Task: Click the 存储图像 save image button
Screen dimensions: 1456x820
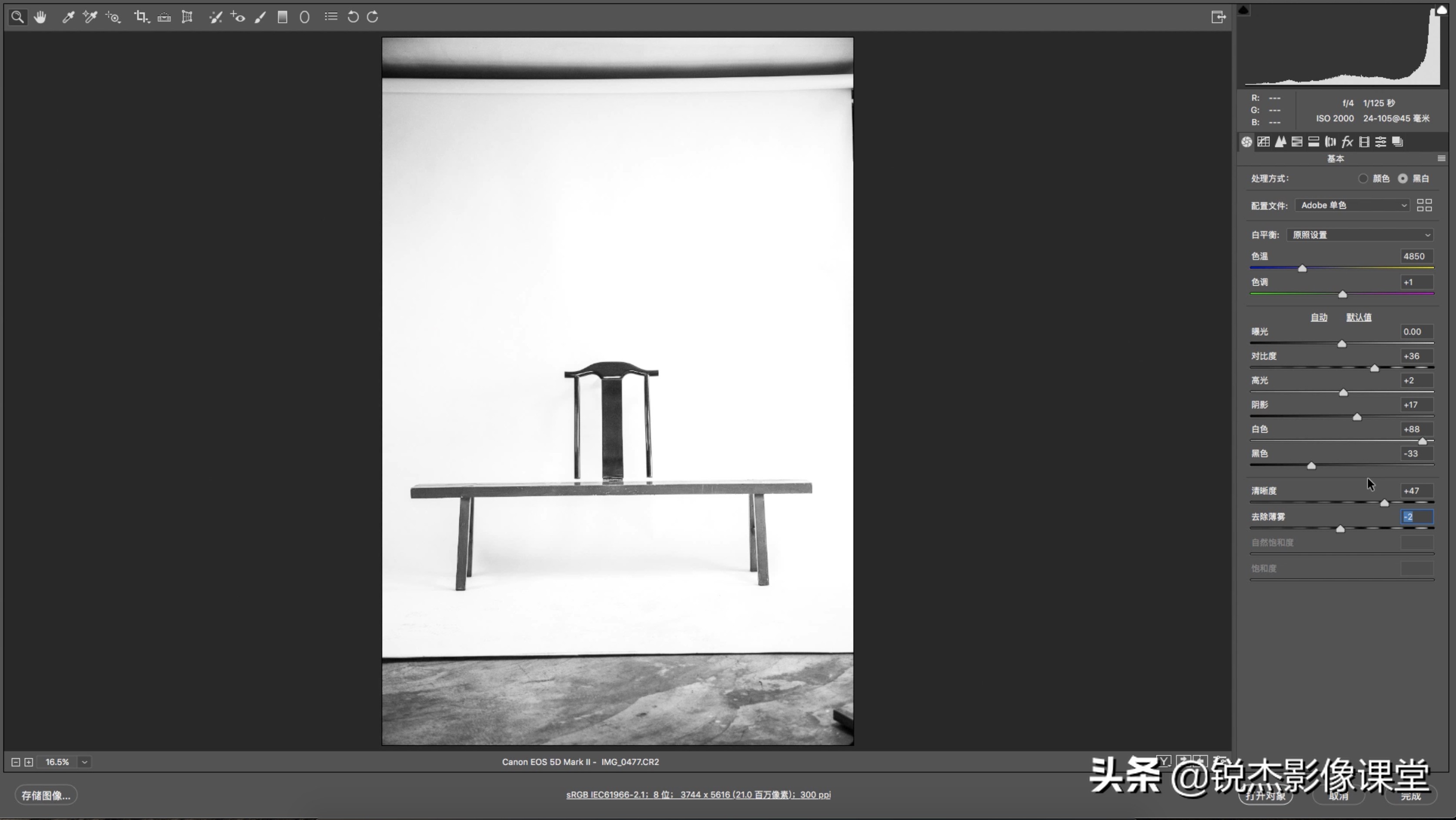Action: (46, 795)
